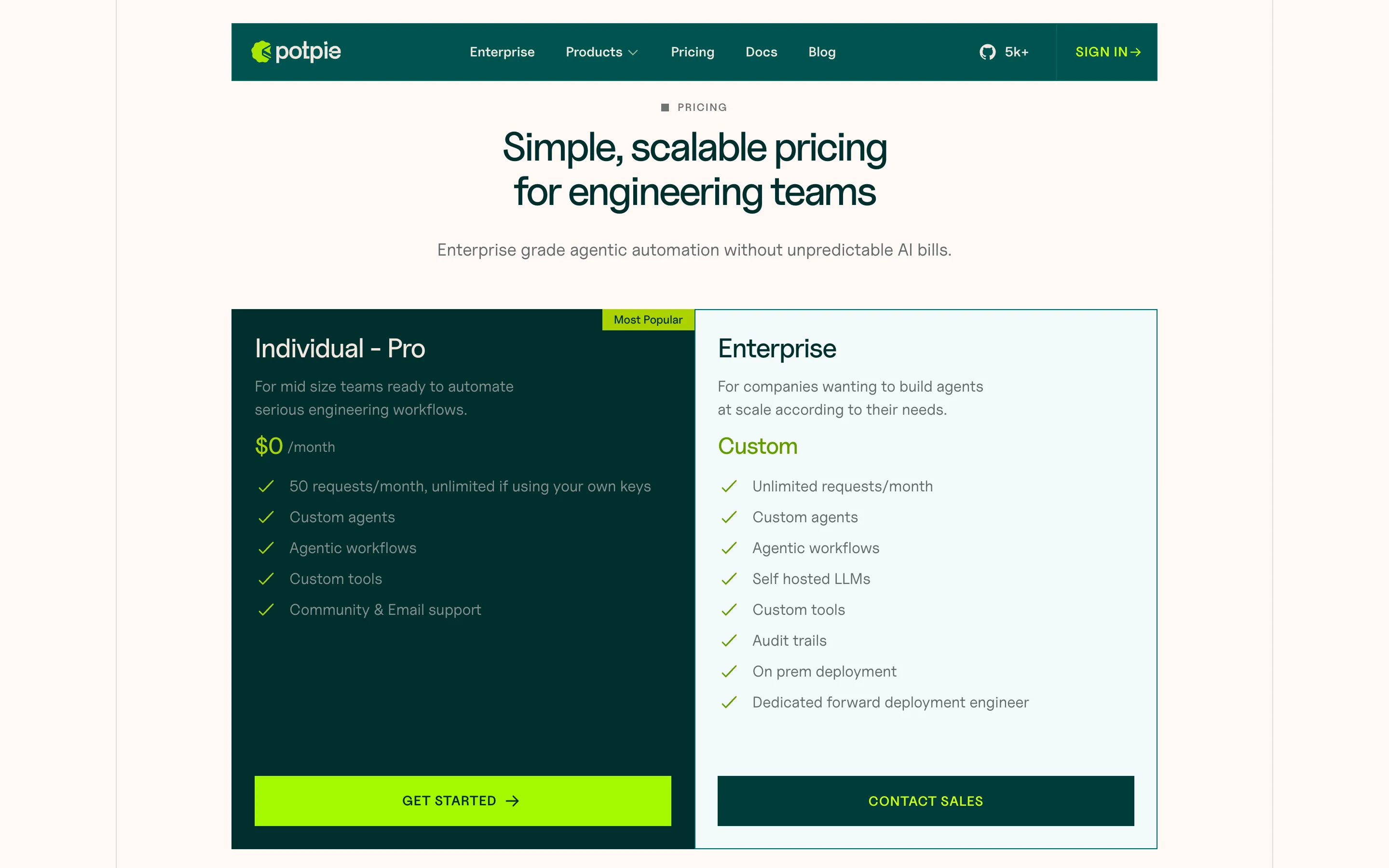Expand the Products dropdown chevron

coord(633,53)
